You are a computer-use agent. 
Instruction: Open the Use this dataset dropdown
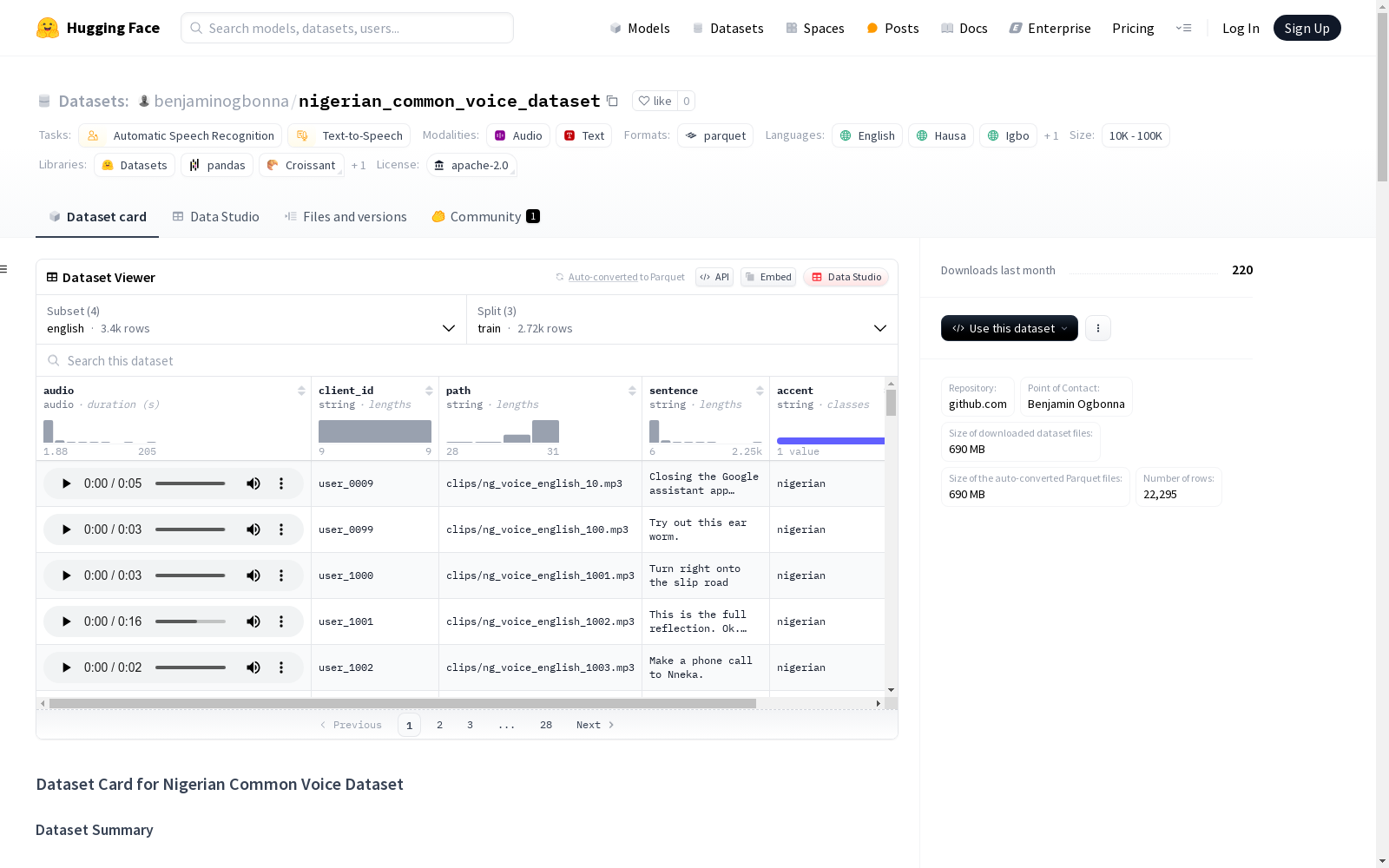[x=1010, y=328]
